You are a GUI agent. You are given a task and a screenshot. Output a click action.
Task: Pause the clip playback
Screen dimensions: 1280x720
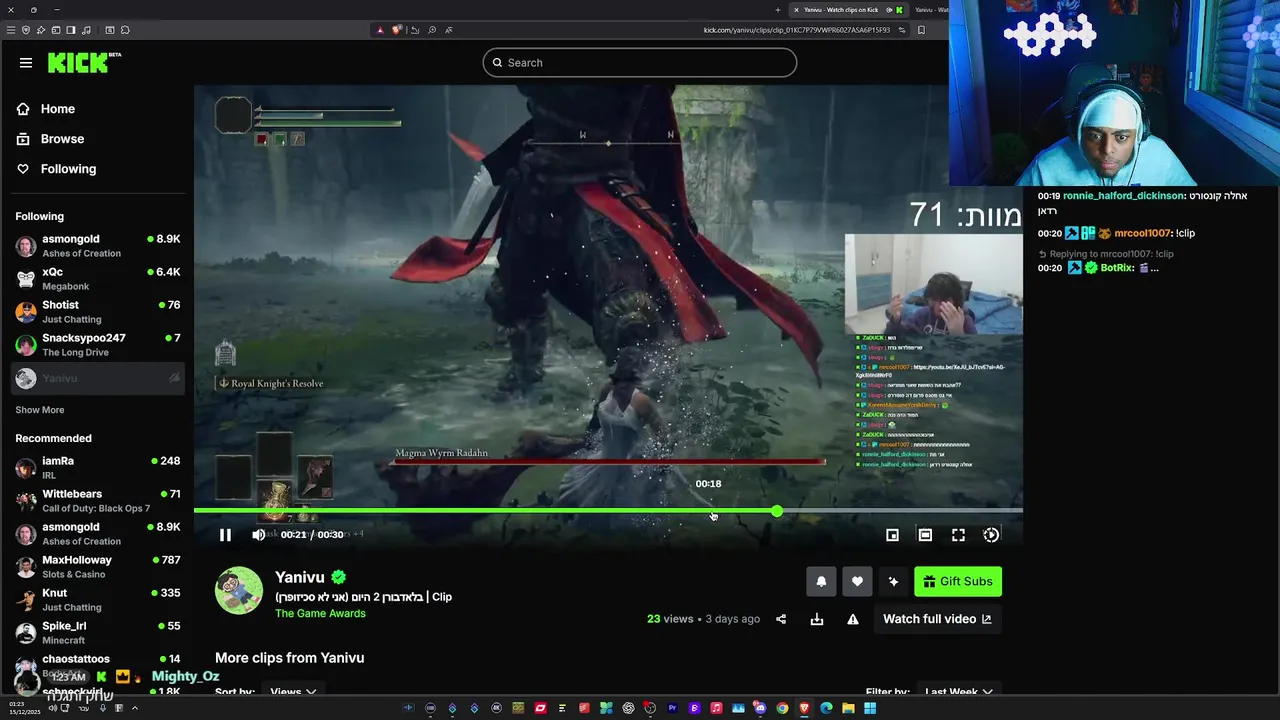225,535
